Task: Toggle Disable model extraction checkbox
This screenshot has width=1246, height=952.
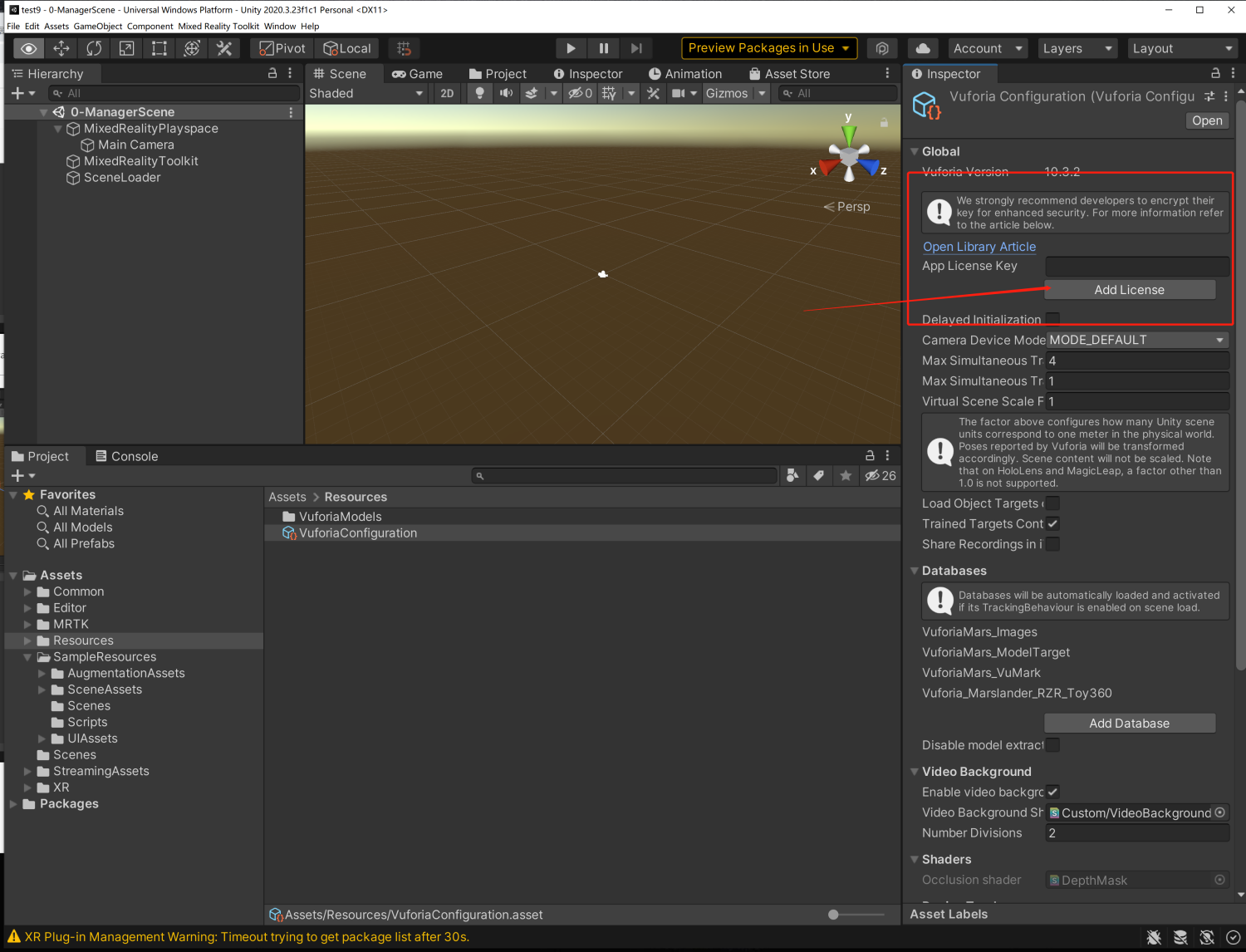Action: coord(1052,745)
